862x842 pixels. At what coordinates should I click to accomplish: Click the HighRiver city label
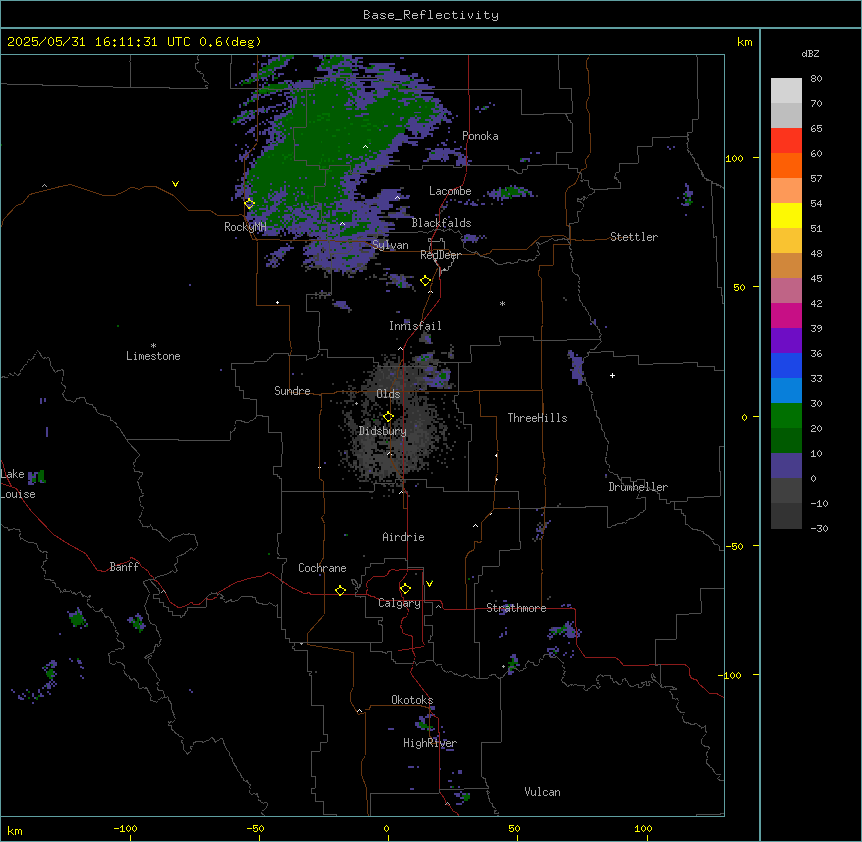430,743
